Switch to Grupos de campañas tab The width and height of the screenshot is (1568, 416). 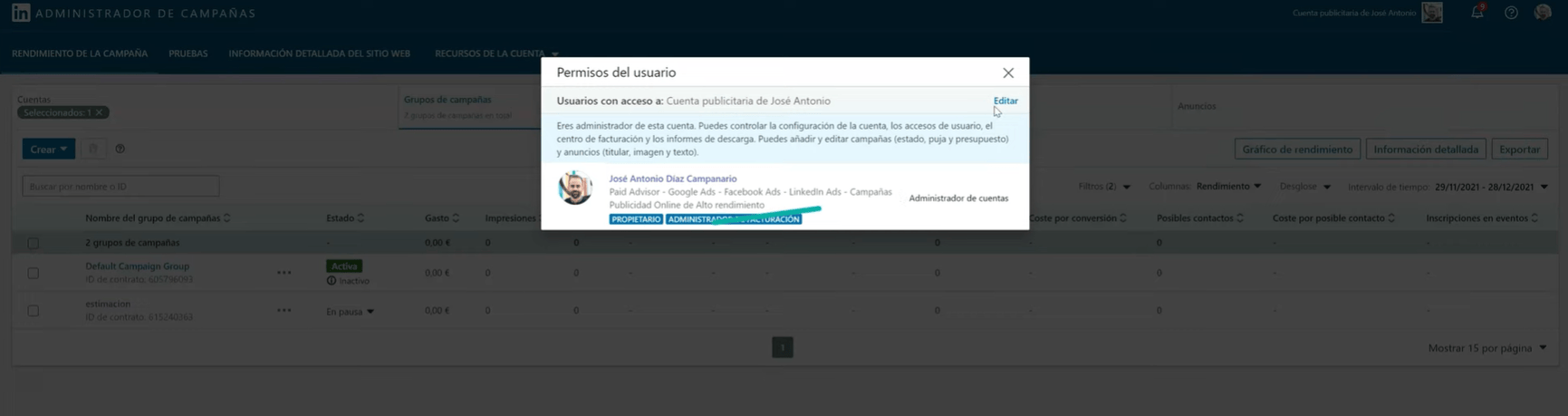pos(447,100)
